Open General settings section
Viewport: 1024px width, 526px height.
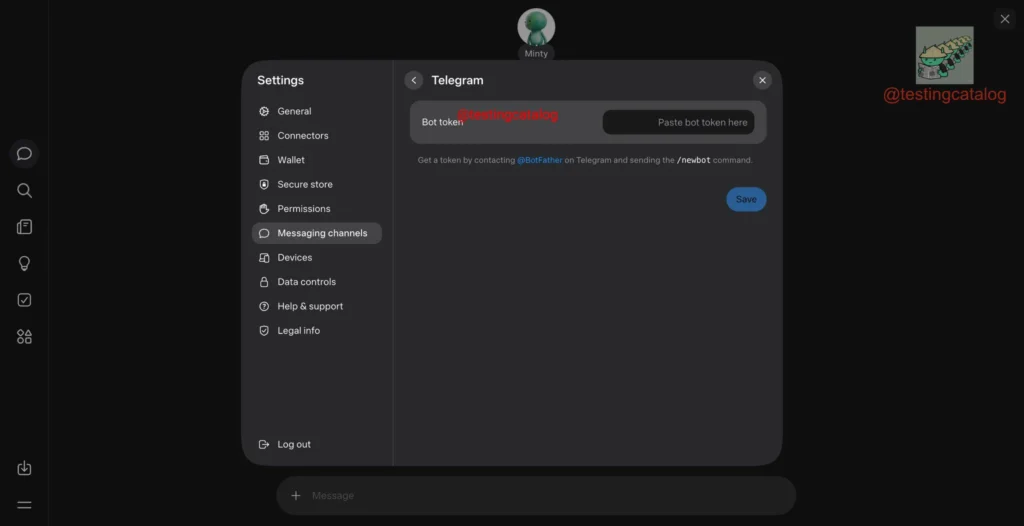[317, 112]
